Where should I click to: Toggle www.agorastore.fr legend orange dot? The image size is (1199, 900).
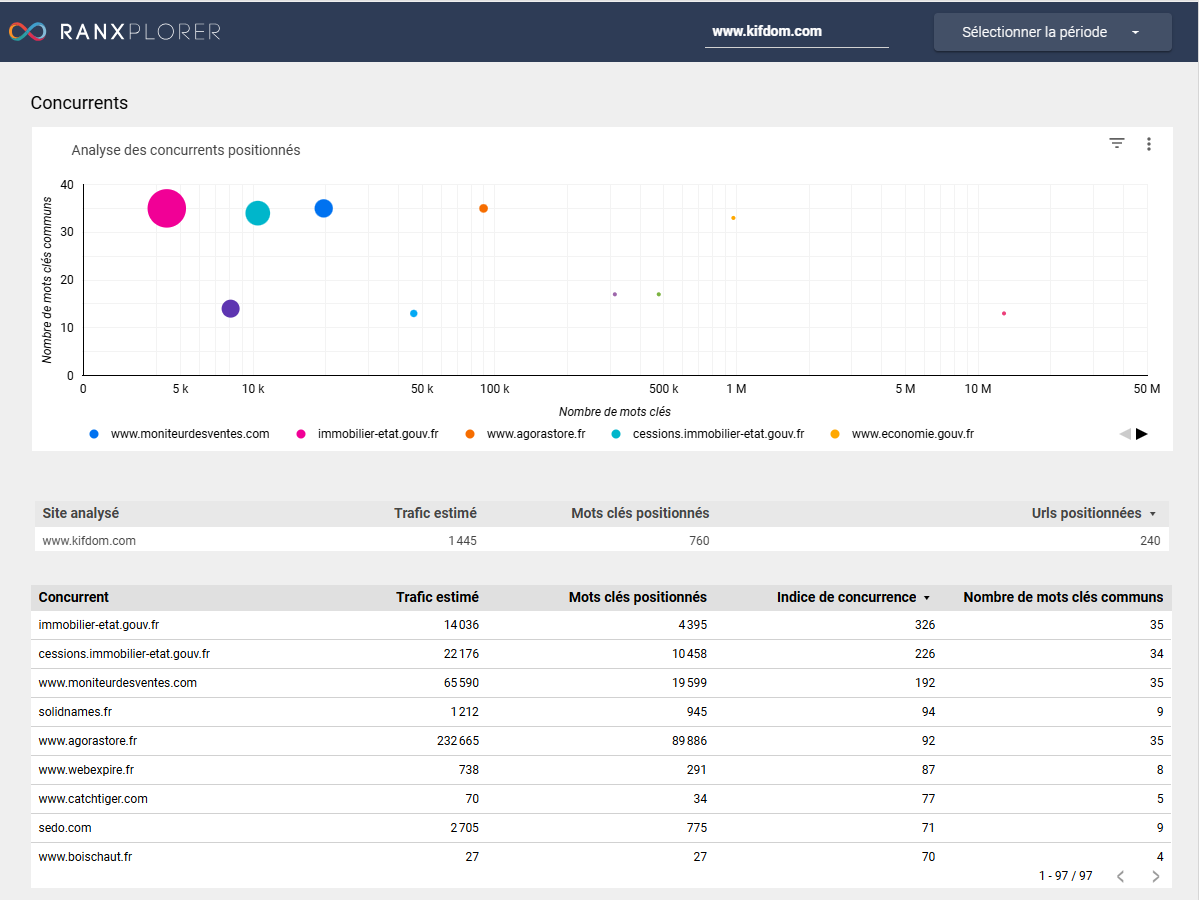[470, 434]
